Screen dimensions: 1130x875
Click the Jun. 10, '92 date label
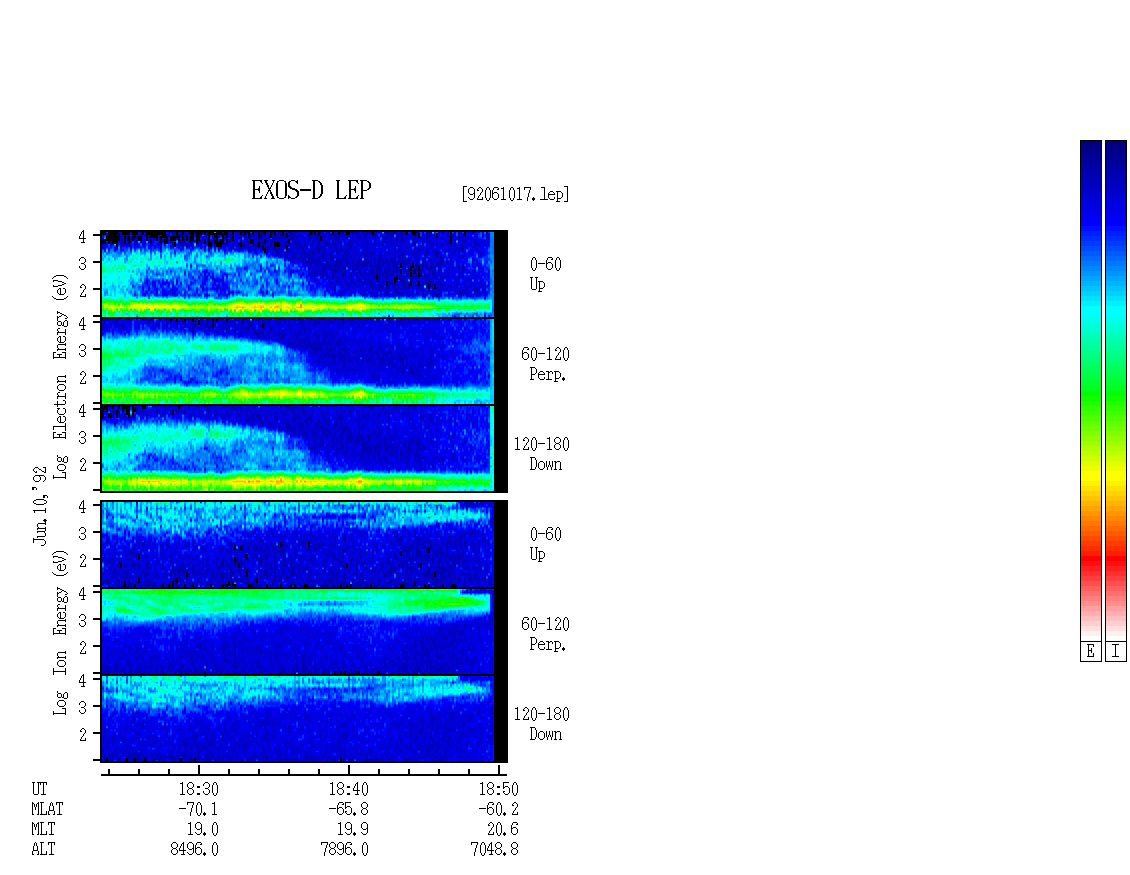coord(40,505)
